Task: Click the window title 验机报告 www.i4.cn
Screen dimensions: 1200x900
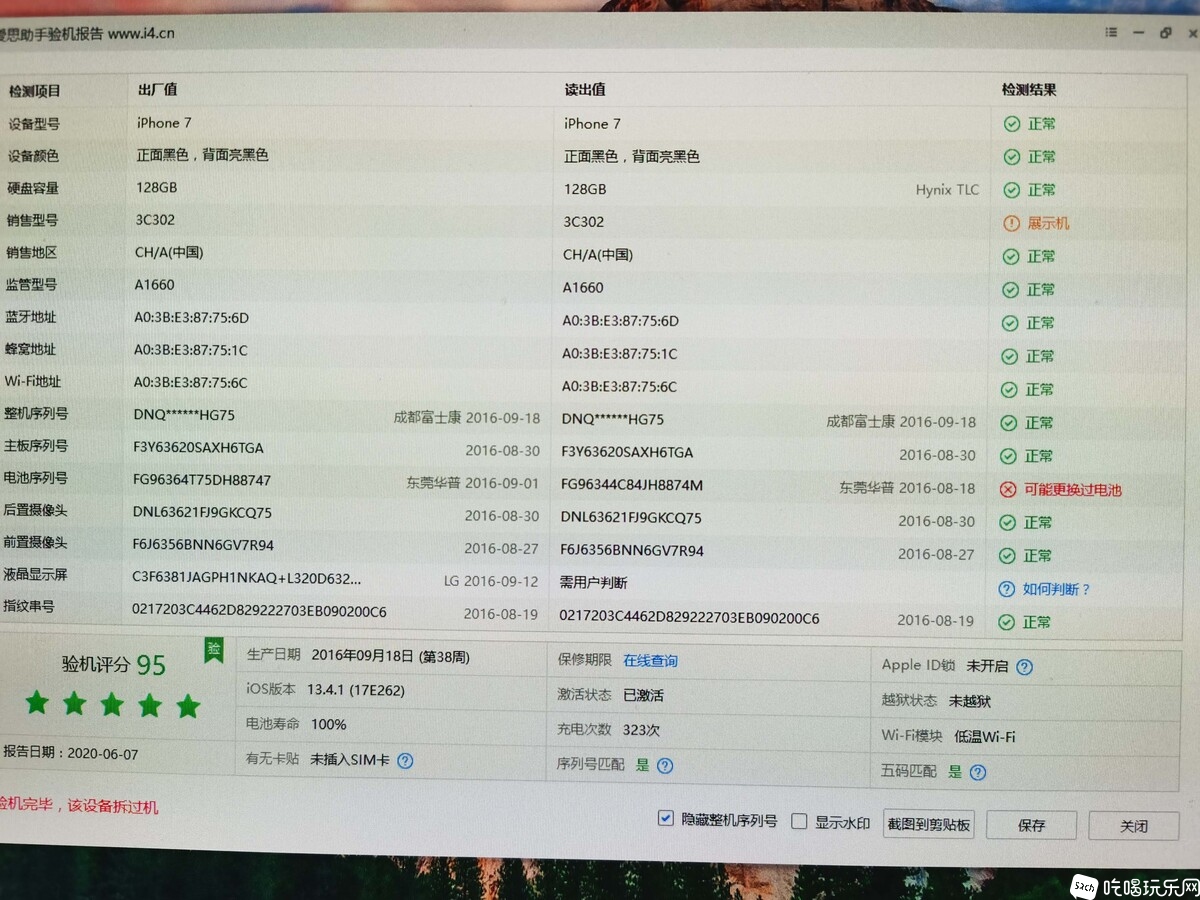Action: click(x=88, y=34)
